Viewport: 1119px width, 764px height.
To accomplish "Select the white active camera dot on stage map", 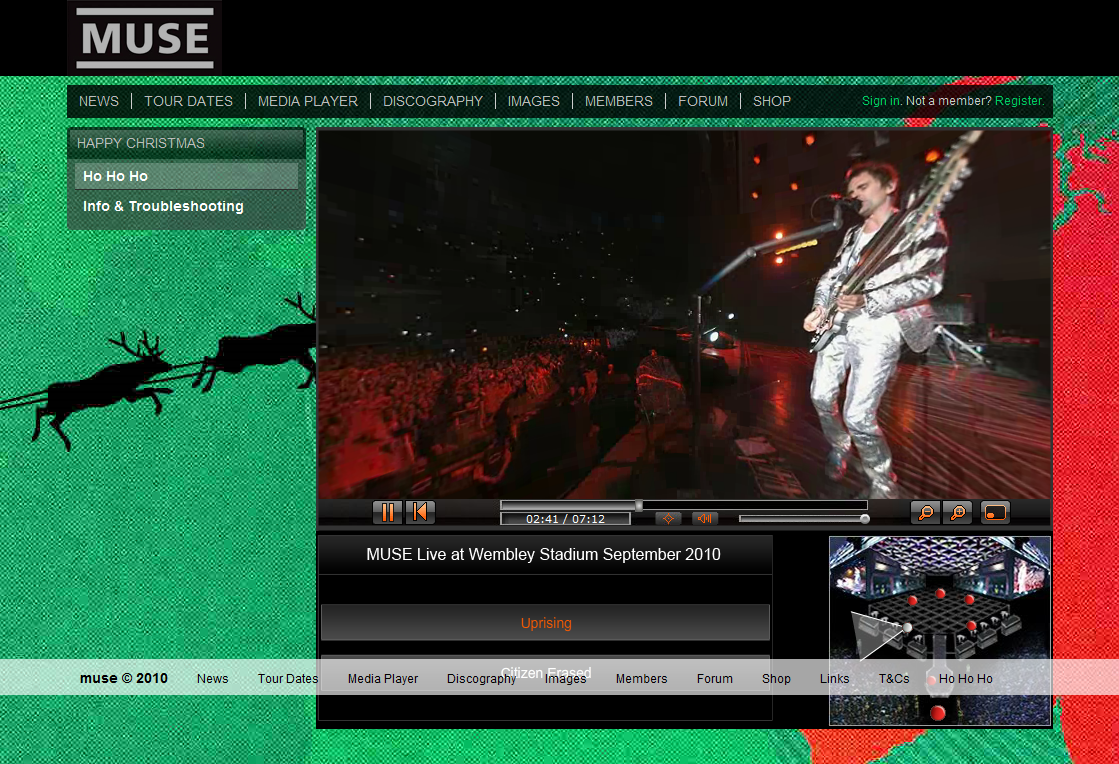I will coord(907,628).
